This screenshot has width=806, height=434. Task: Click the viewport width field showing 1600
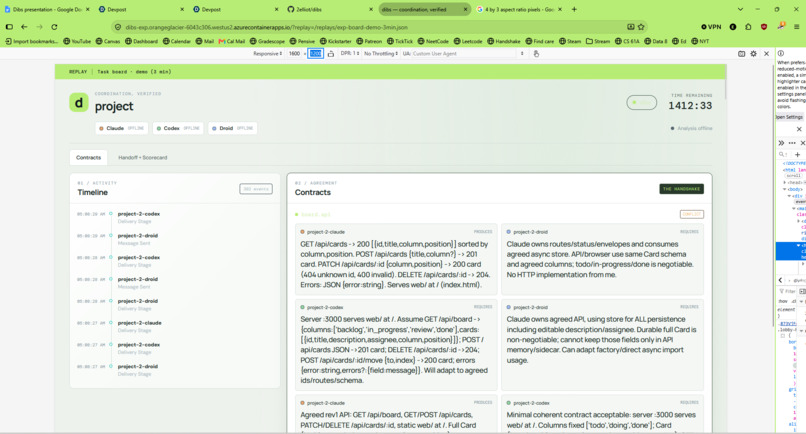click(x=295, y=53)
